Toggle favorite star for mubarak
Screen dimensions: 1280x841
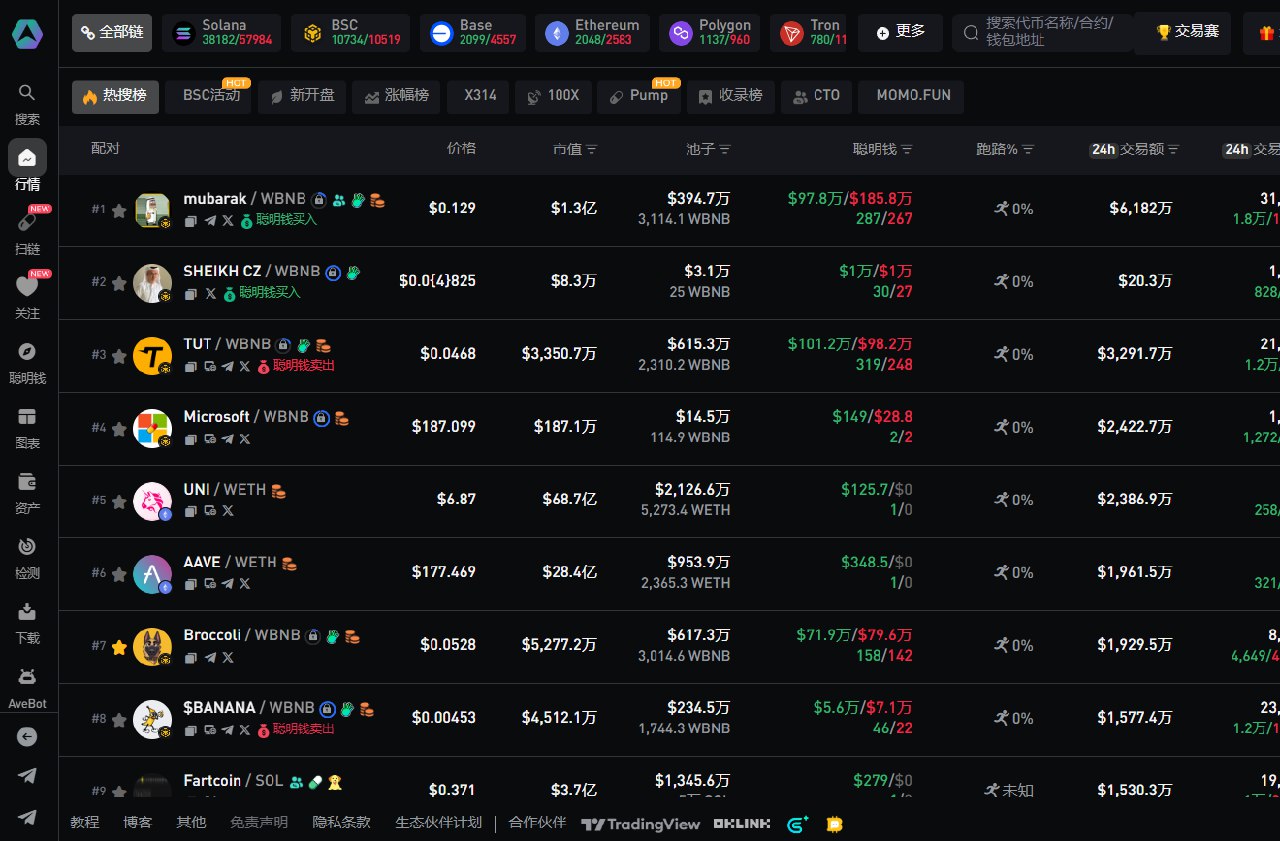[x=119, y=210]
